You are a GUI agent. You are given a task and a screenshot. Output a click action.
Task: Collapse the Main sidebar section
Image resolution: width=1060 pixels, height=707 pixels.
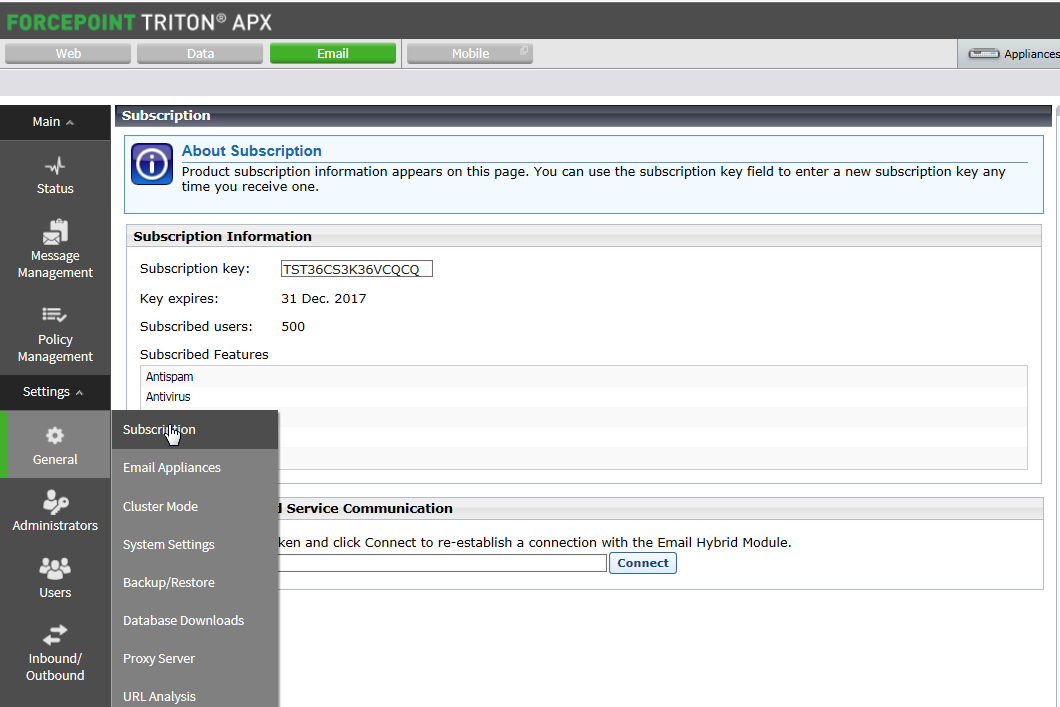click(55, 122)
